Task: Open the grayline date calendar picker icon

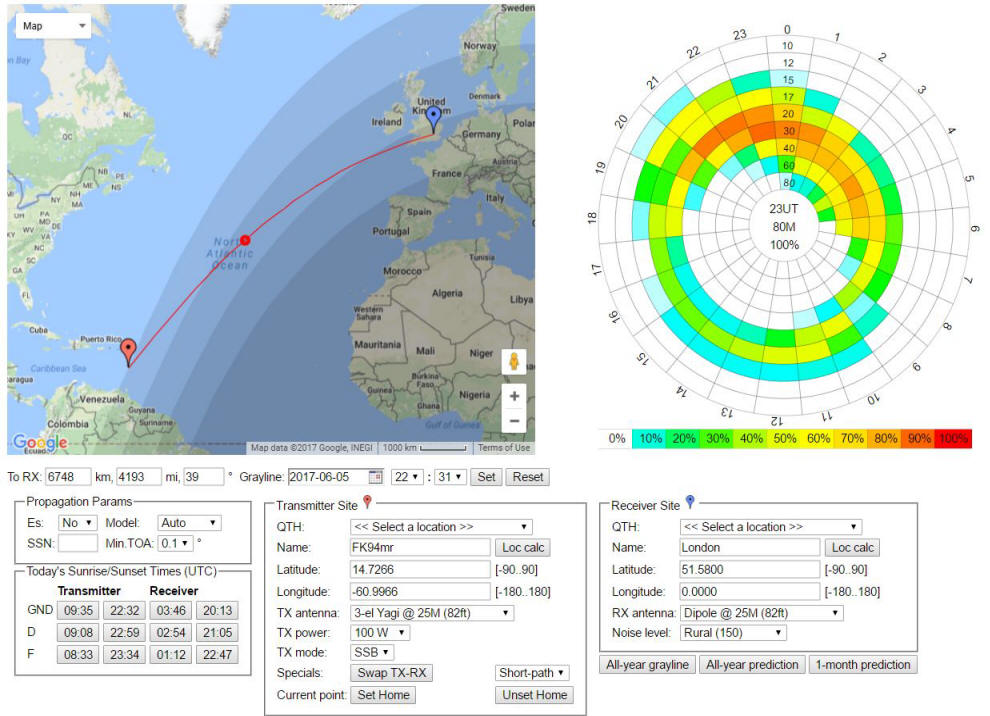Action: (376, 477)
